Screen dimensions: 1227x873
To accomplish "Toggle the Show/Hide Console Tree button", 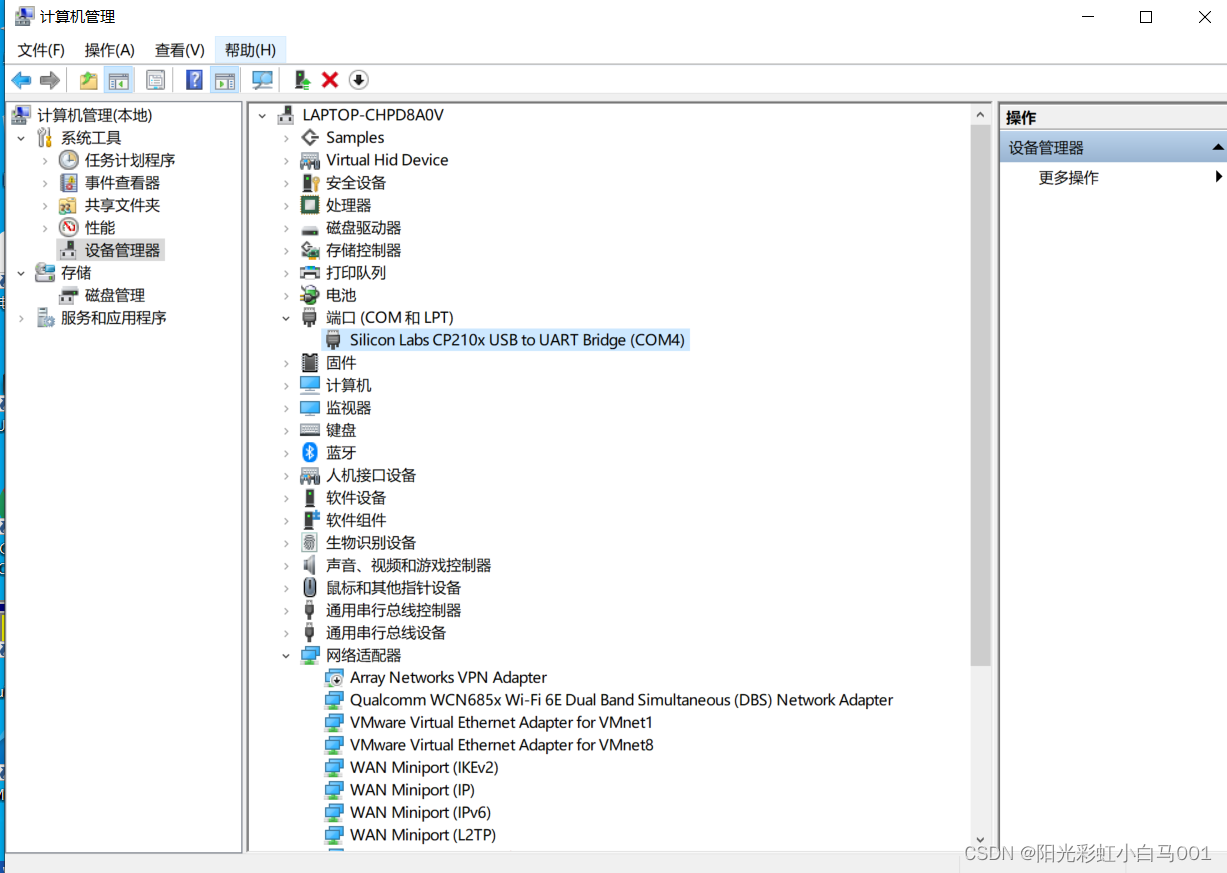I will click(119, 80).
